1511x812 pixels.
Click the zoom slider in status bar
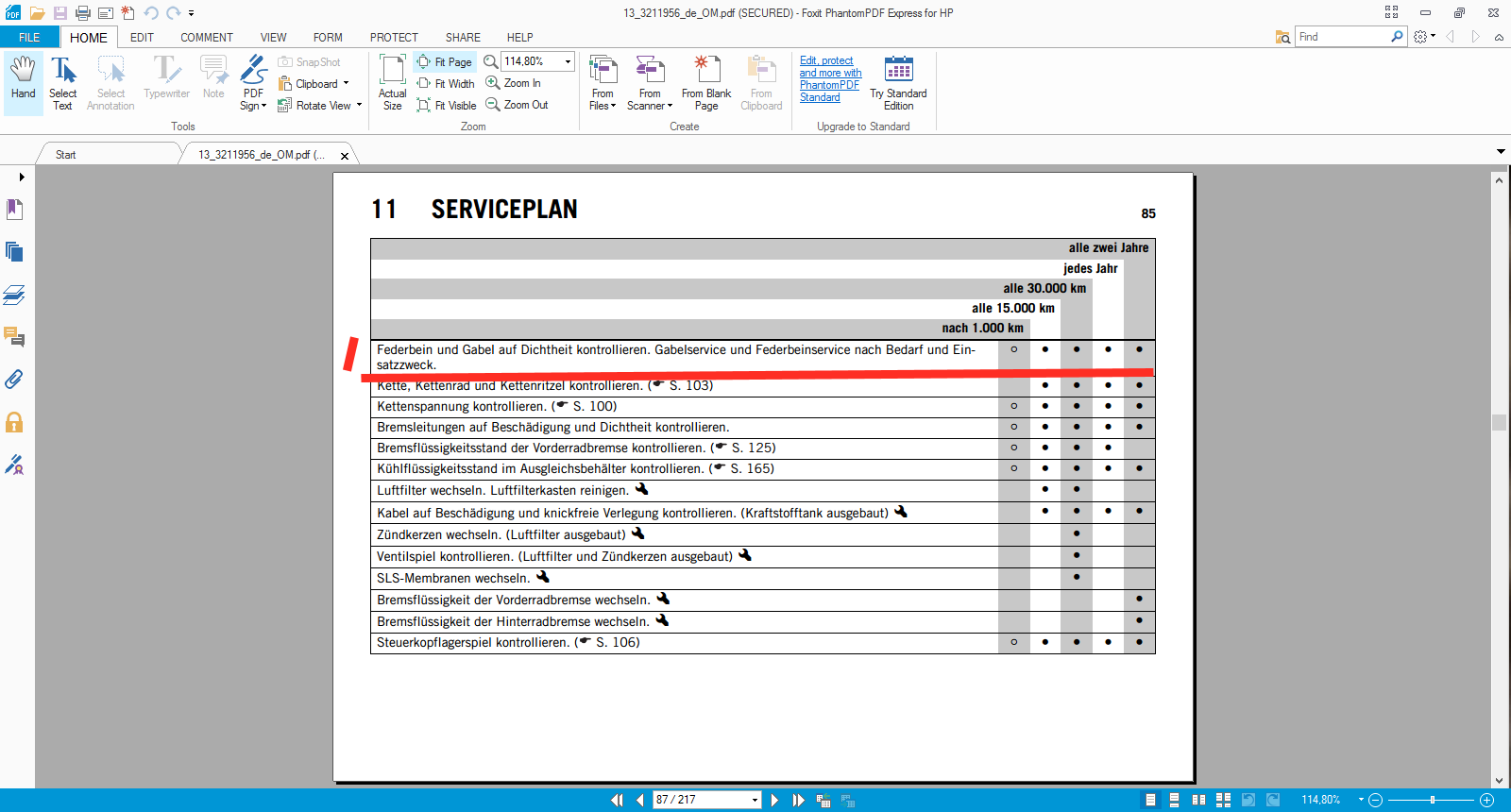1432,801
